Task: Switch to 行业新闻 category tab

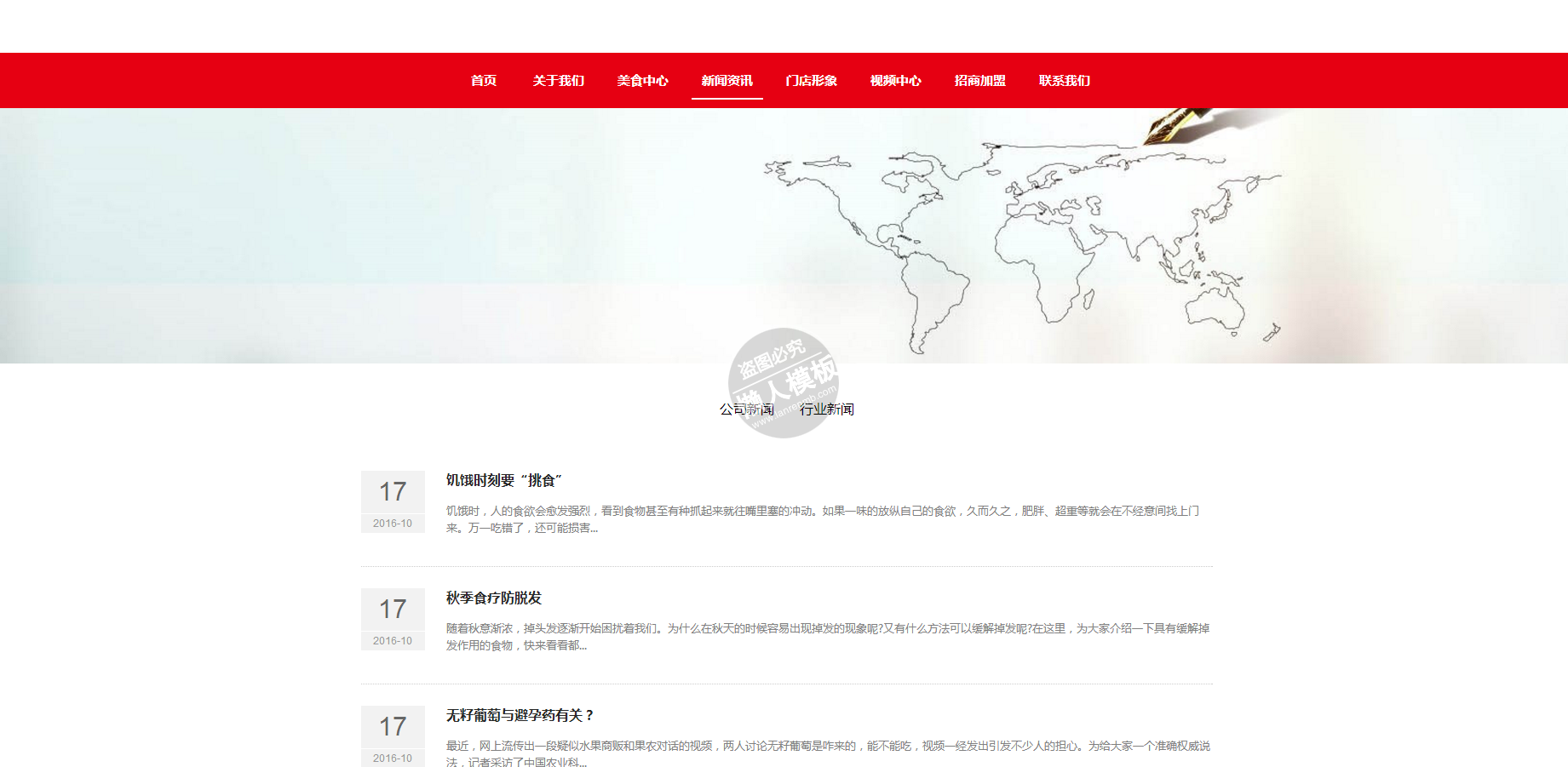Action: pos(827,409)
